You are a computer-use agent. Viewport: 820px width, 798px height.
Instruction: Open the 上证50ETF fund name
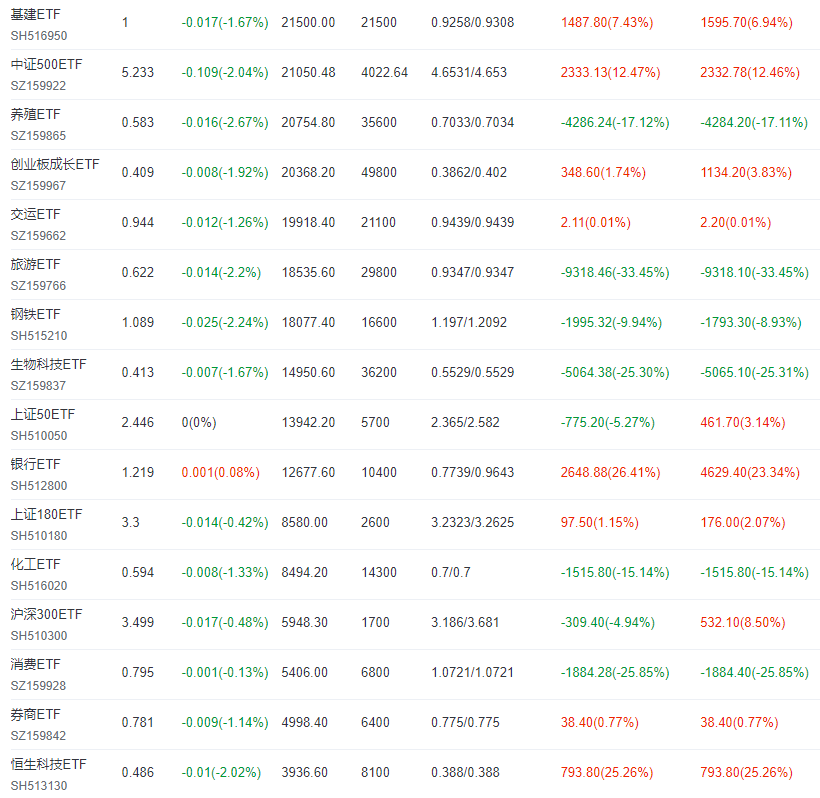pos(43,414)
